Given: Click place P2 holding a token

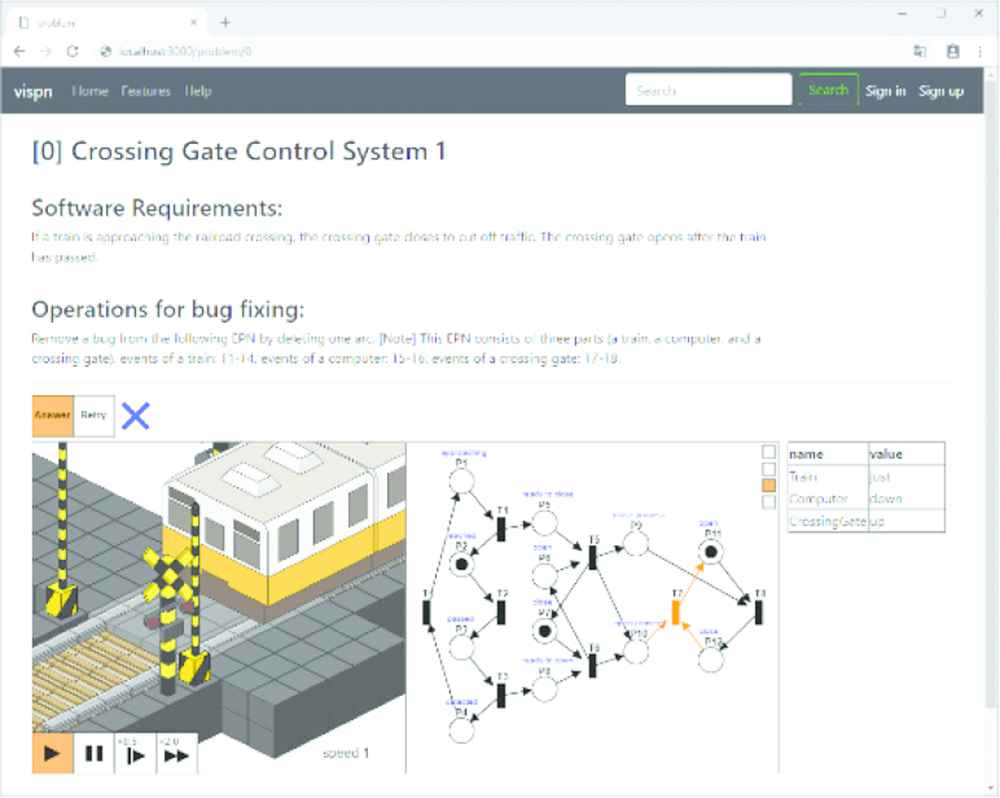Looking at the screenshot, I should [x=461, y=565].
